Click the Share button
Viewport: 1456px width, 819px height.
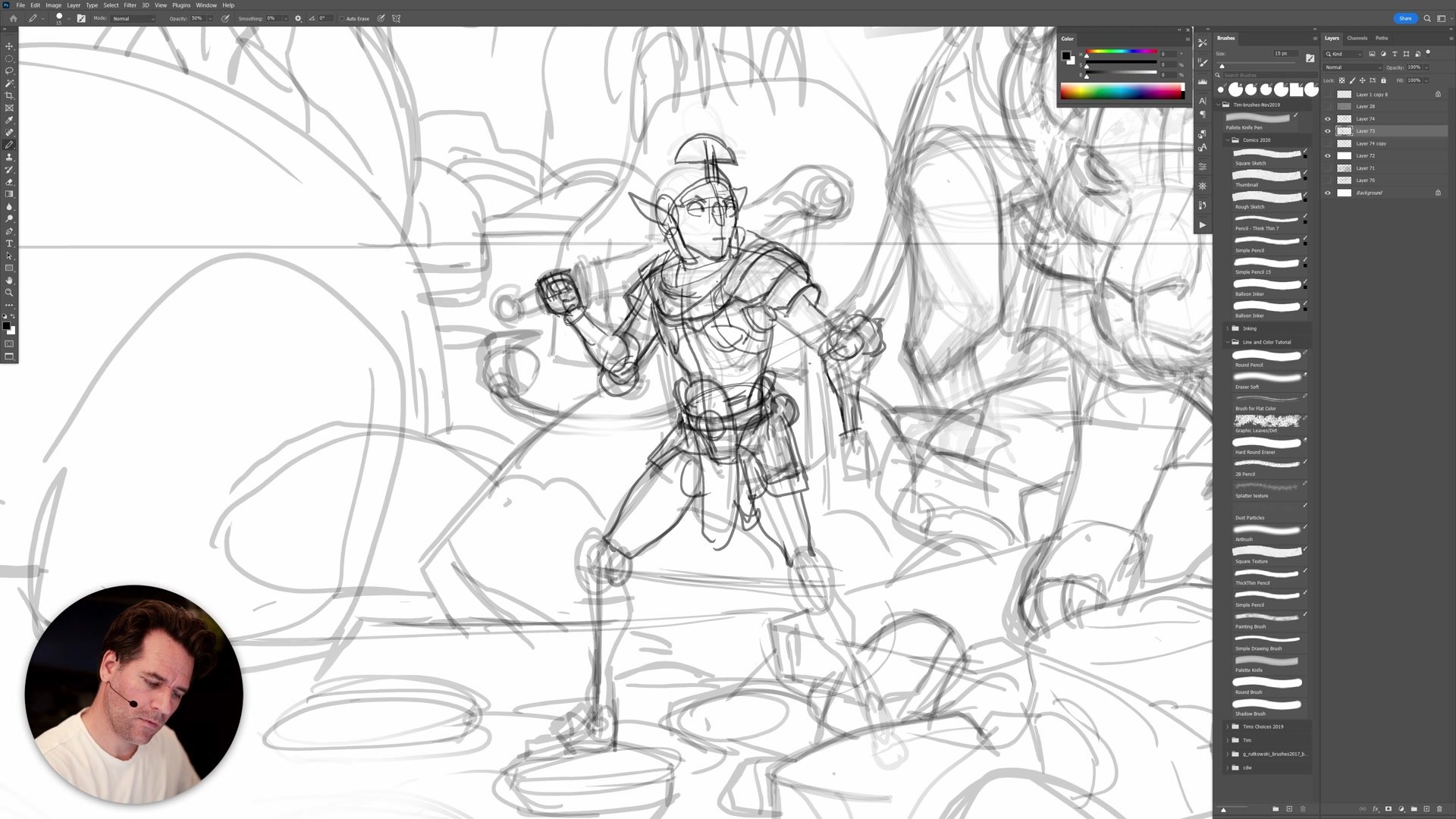[1404, 18]
